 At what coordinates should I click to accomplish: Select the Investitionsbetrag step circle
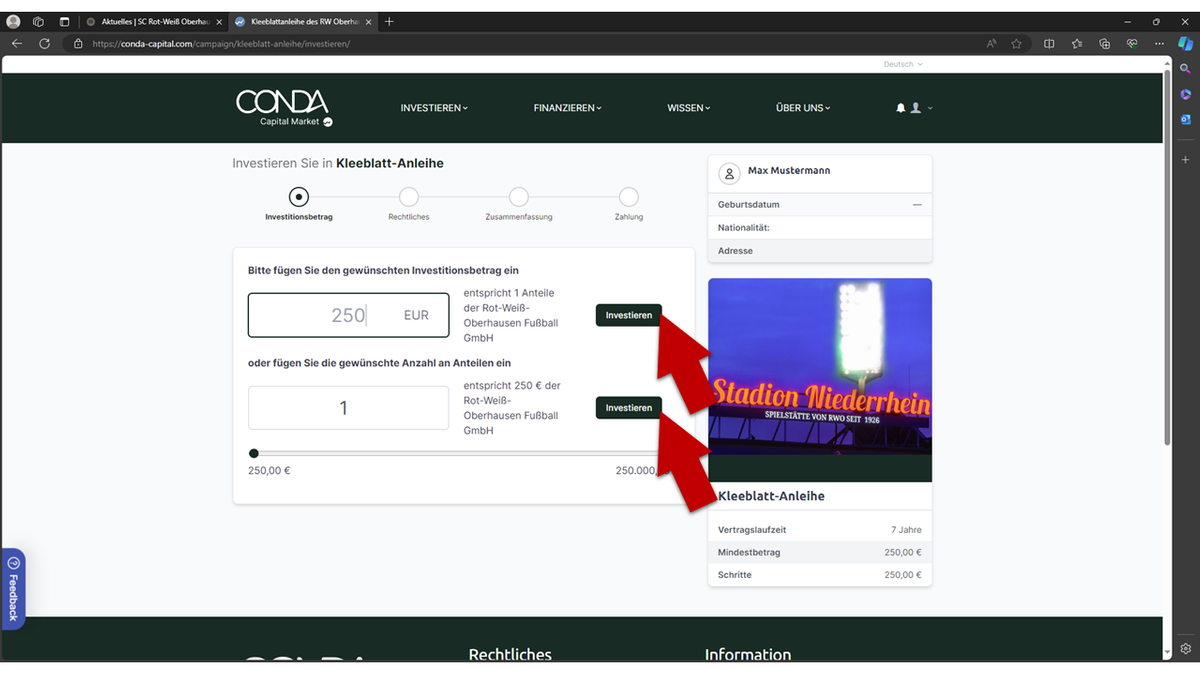299,197
